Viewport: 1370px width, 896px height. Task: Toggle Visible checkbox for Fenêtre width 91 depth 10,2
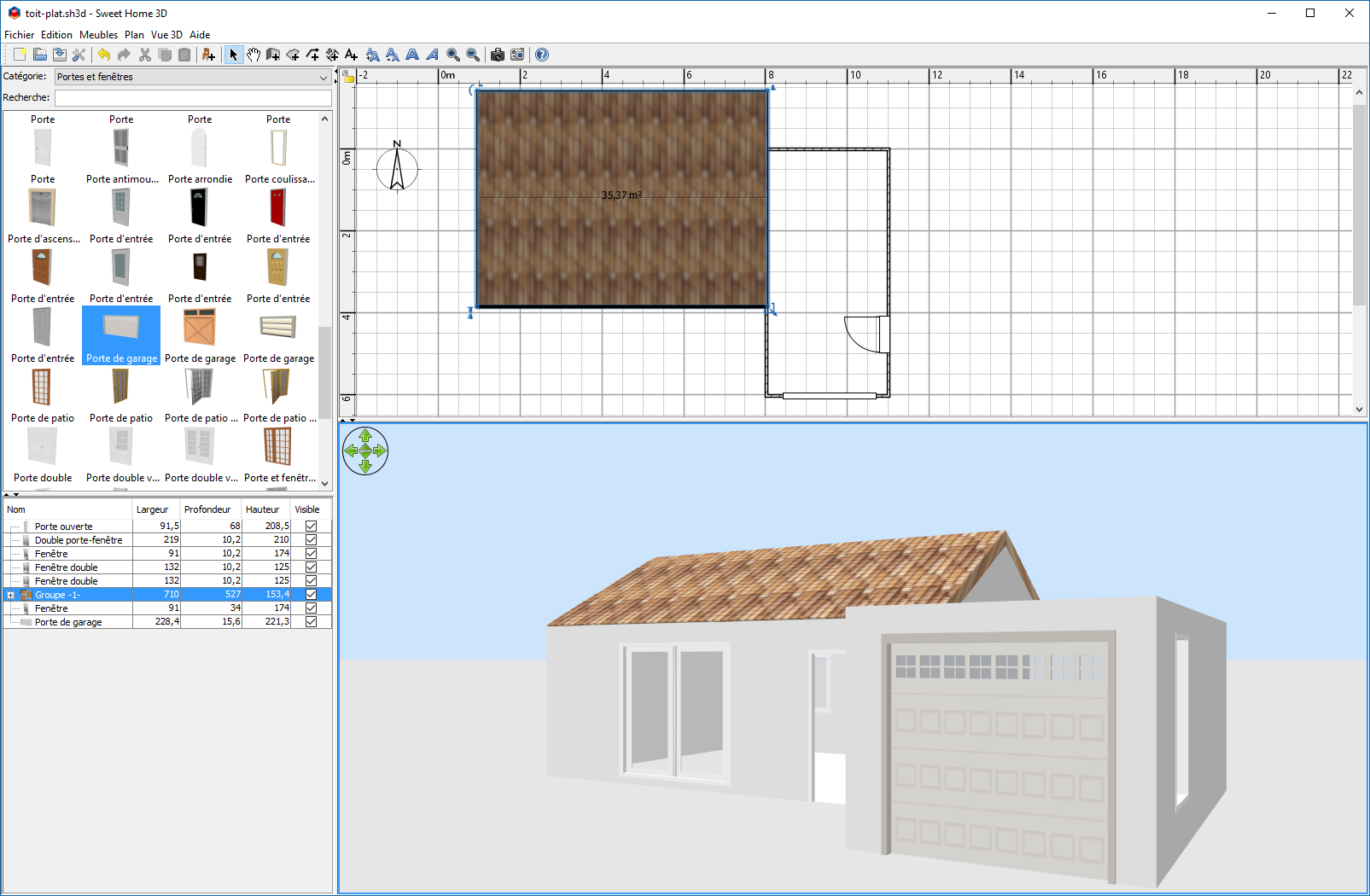pos(312,554)
